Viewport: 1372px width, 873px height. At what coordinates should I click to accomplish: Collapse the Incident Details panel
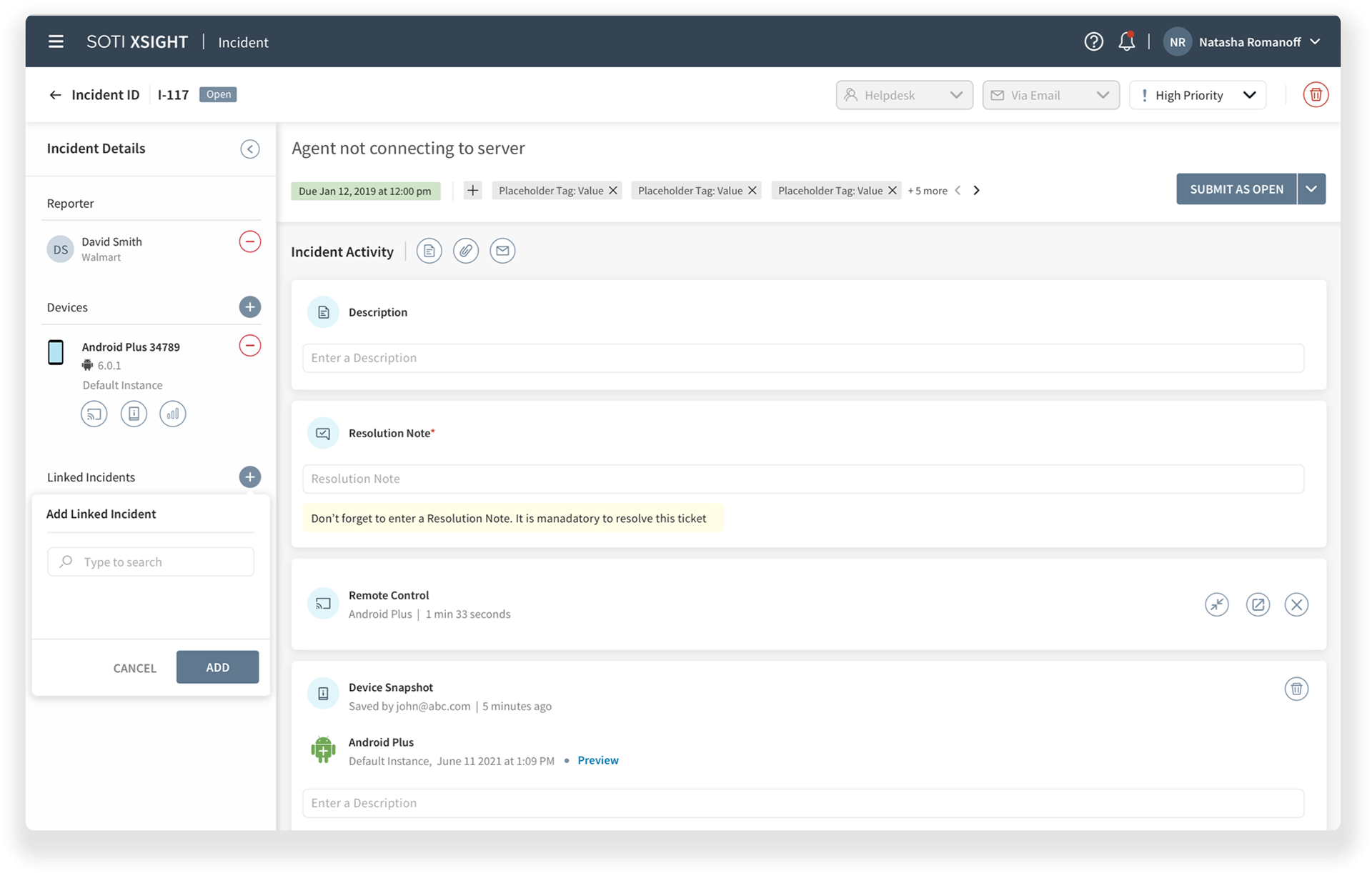[x=249, y=149]
